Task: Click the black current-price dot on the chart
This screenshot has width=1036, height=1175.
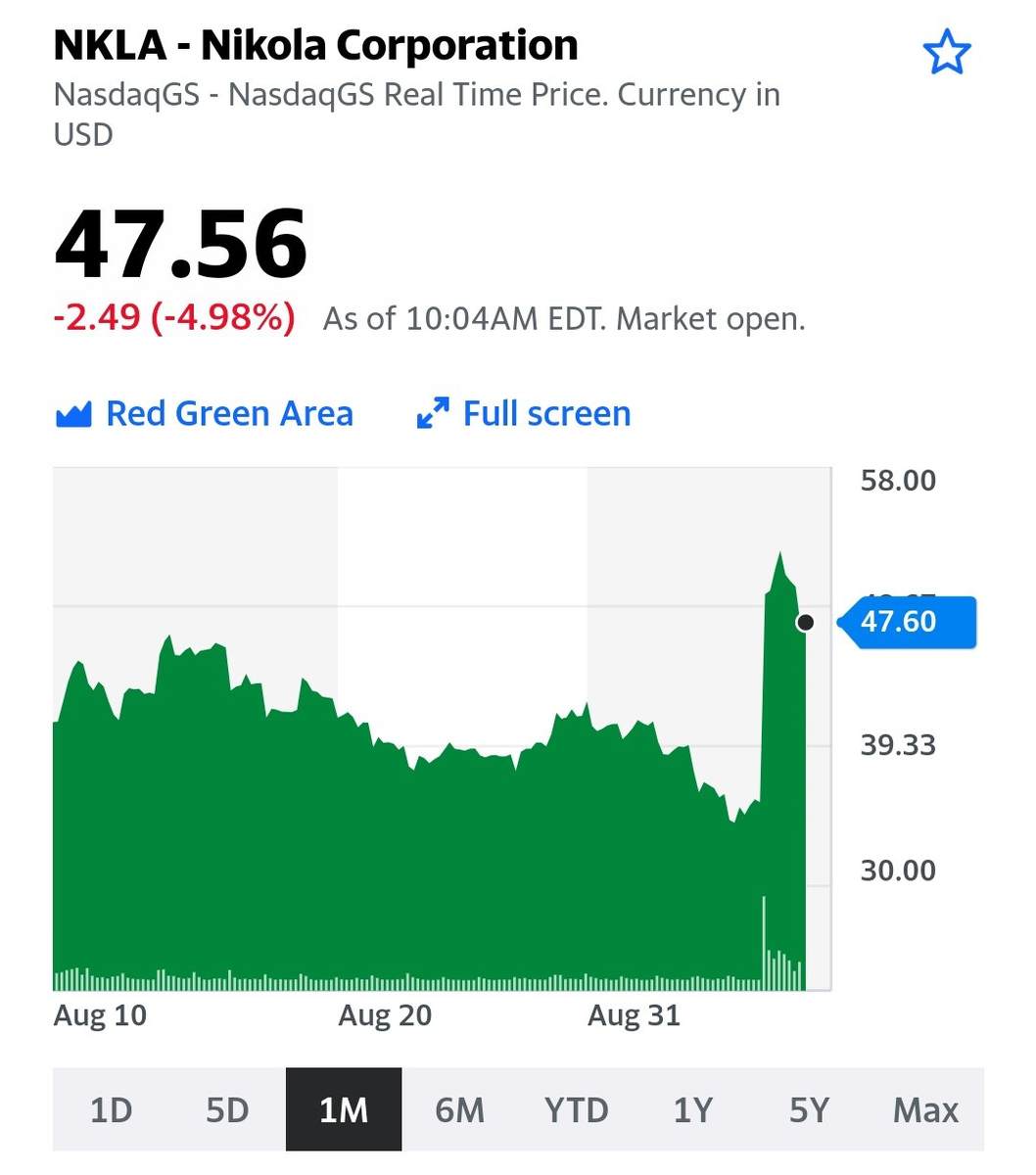Action: pos(806,622)
